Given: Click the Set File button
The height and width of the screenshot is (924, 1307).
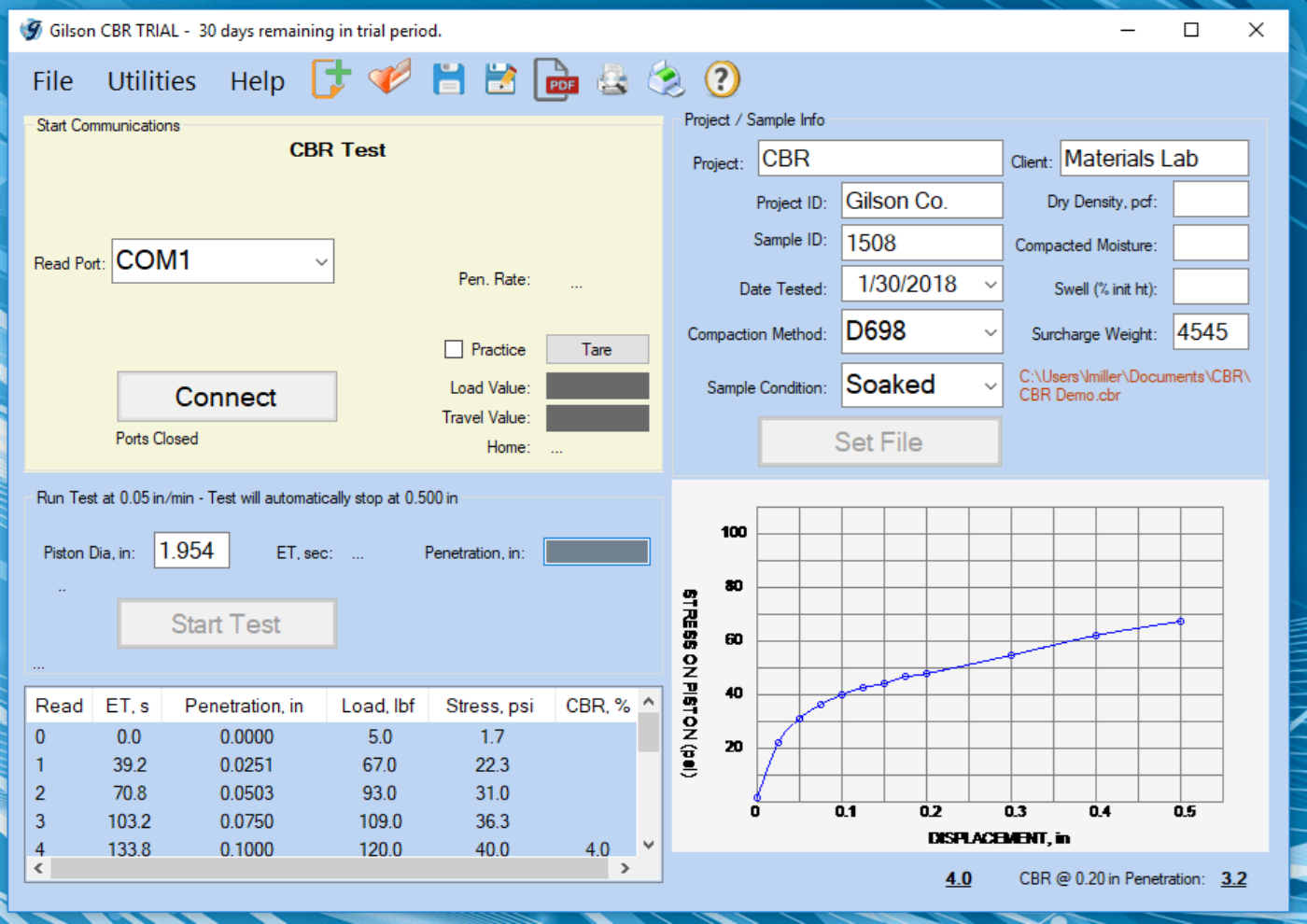Looking at the screenshot, I should click(x=879, y=441).
